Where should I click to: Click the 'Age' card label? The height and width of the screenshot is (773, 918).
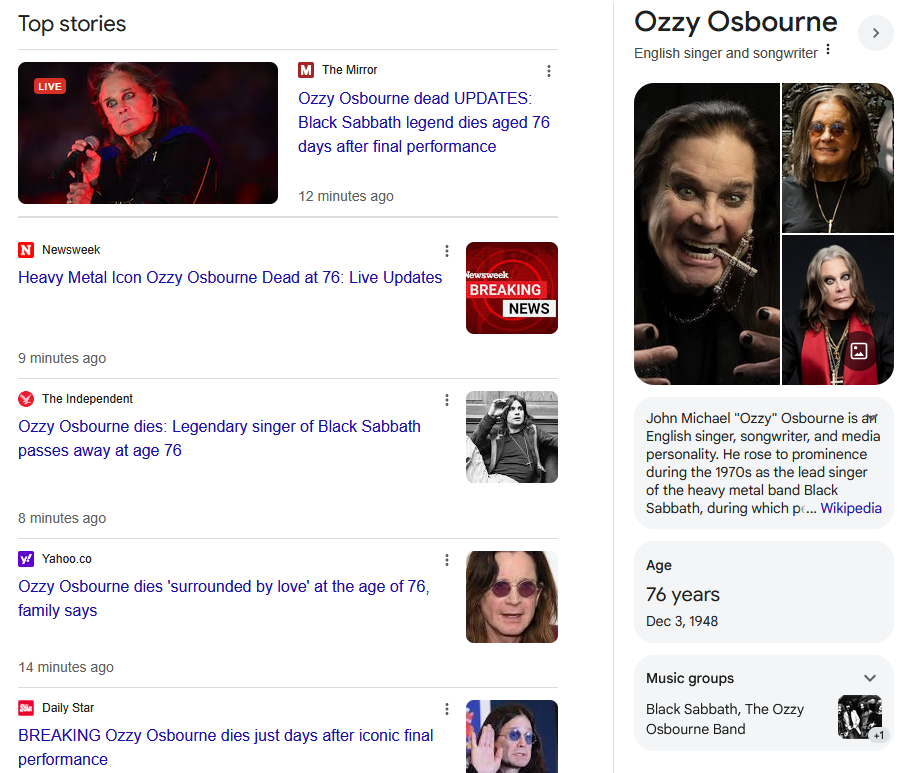659,566
